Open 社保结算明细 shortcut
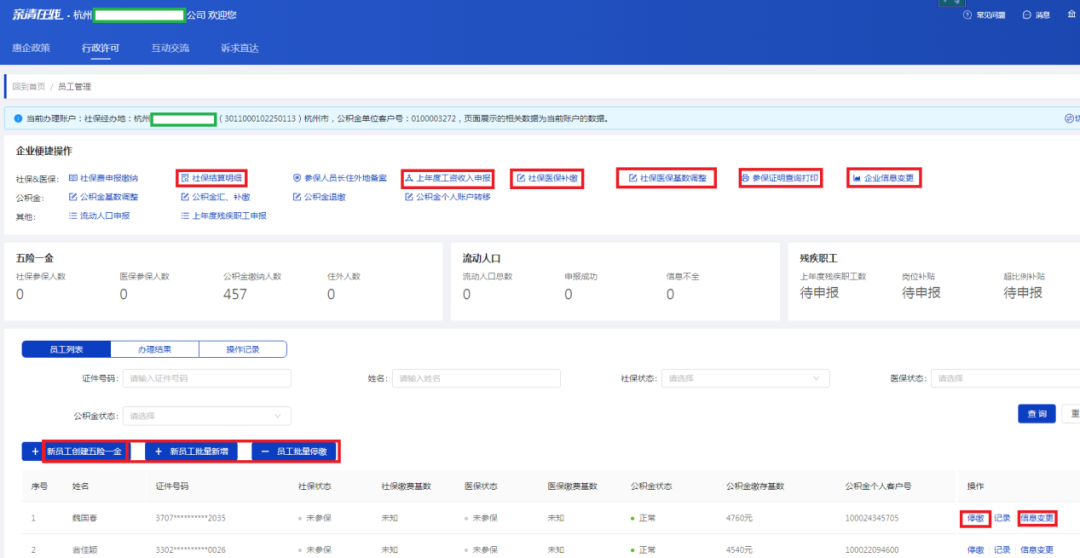Image resolution: width=1080 pixels, height=558 pixels. (211, 178)
